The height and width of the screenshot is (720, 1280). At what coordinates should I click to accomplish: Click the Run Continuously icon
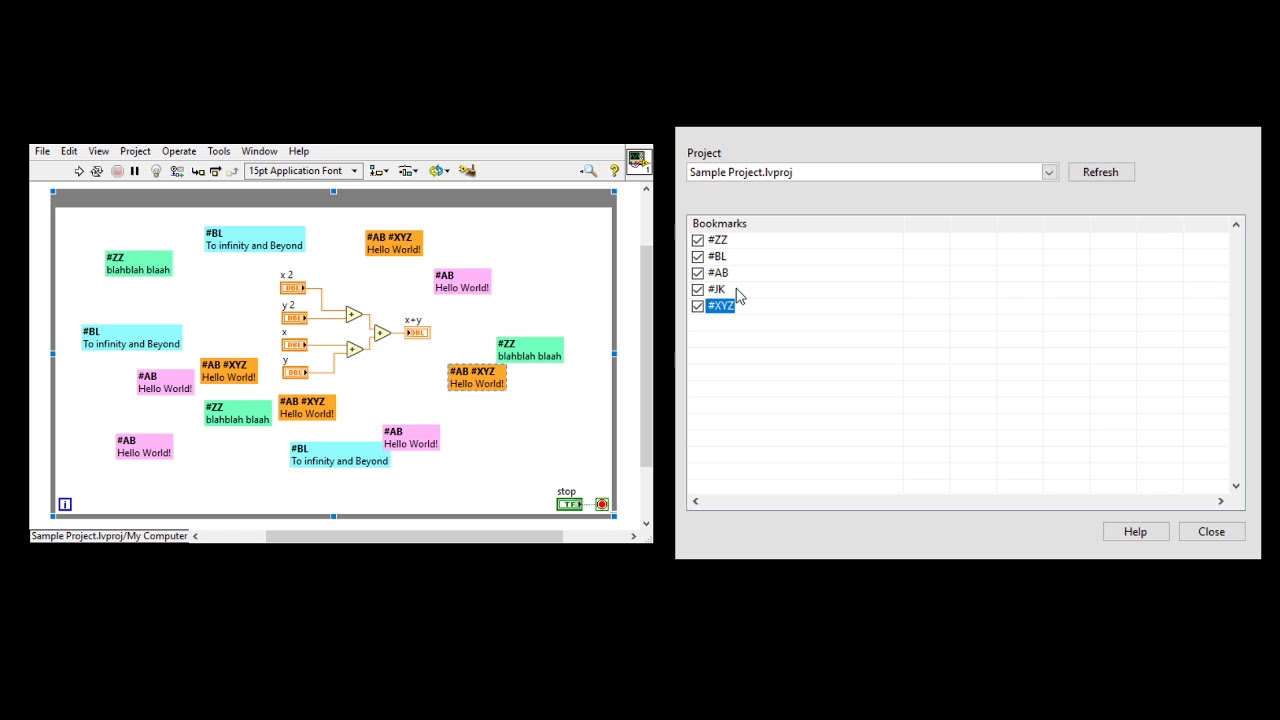(x=97, y=171)
